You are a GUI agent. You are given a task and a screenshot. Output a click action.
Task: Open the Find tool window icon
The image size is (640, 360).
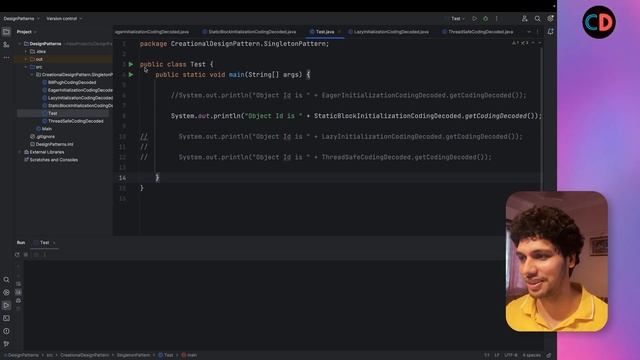[x=6, y=280]
